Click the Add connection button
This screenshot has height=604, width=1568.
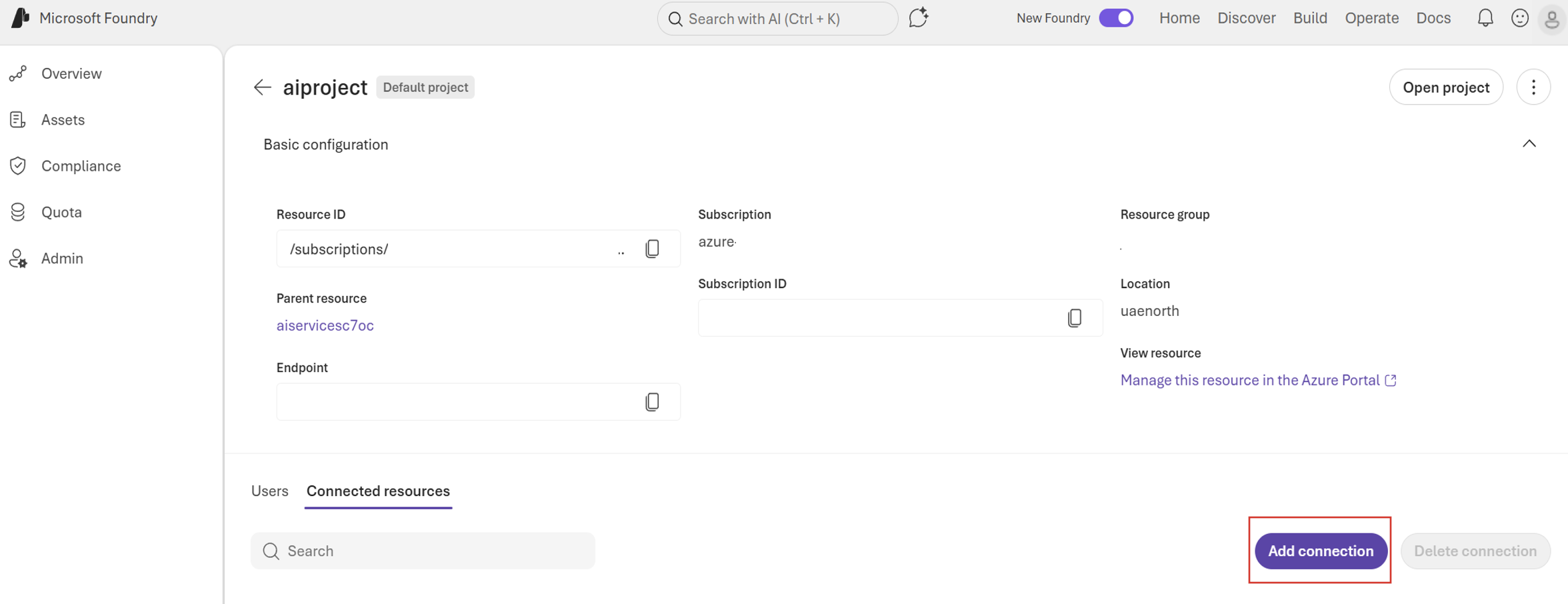pos(1321,551)
